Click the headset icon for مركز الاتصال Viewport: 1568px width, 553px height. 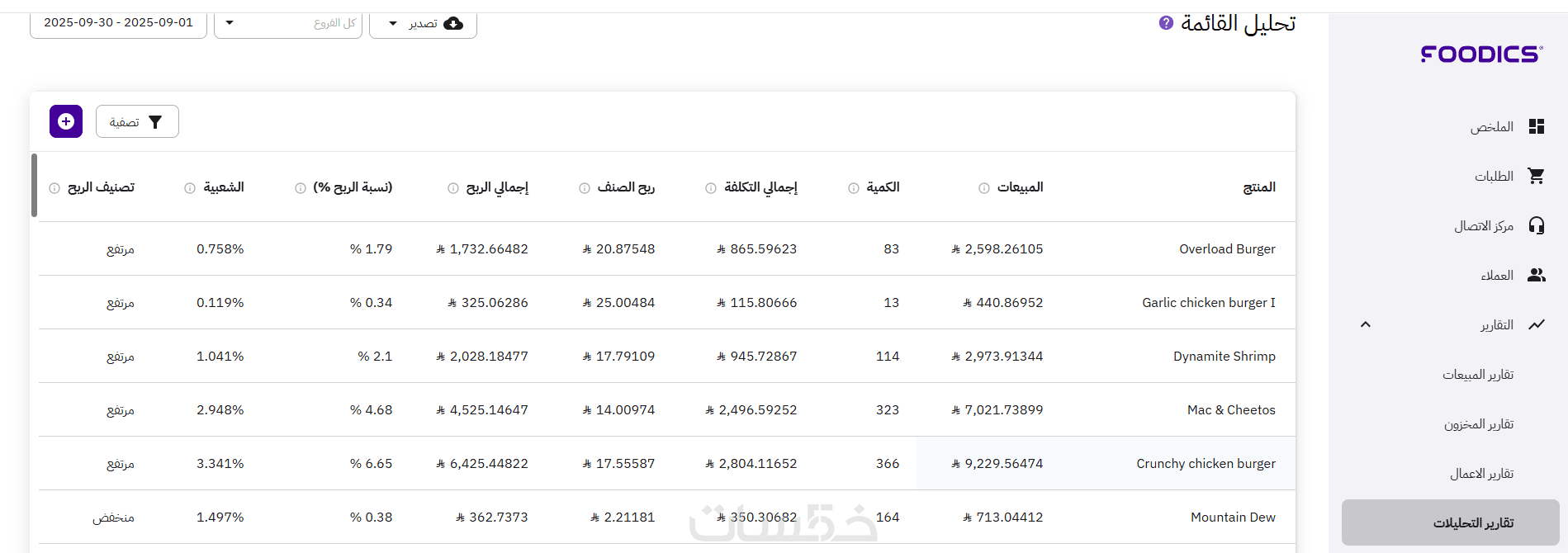[1536, 225]
